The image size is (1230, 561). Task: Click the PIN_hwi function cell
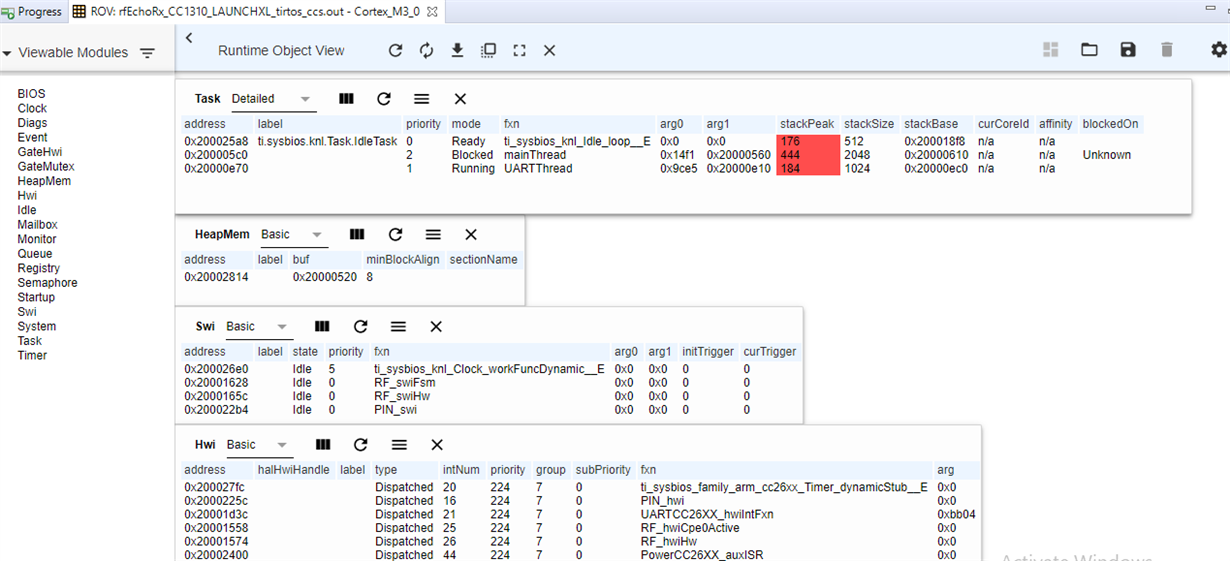662,500
